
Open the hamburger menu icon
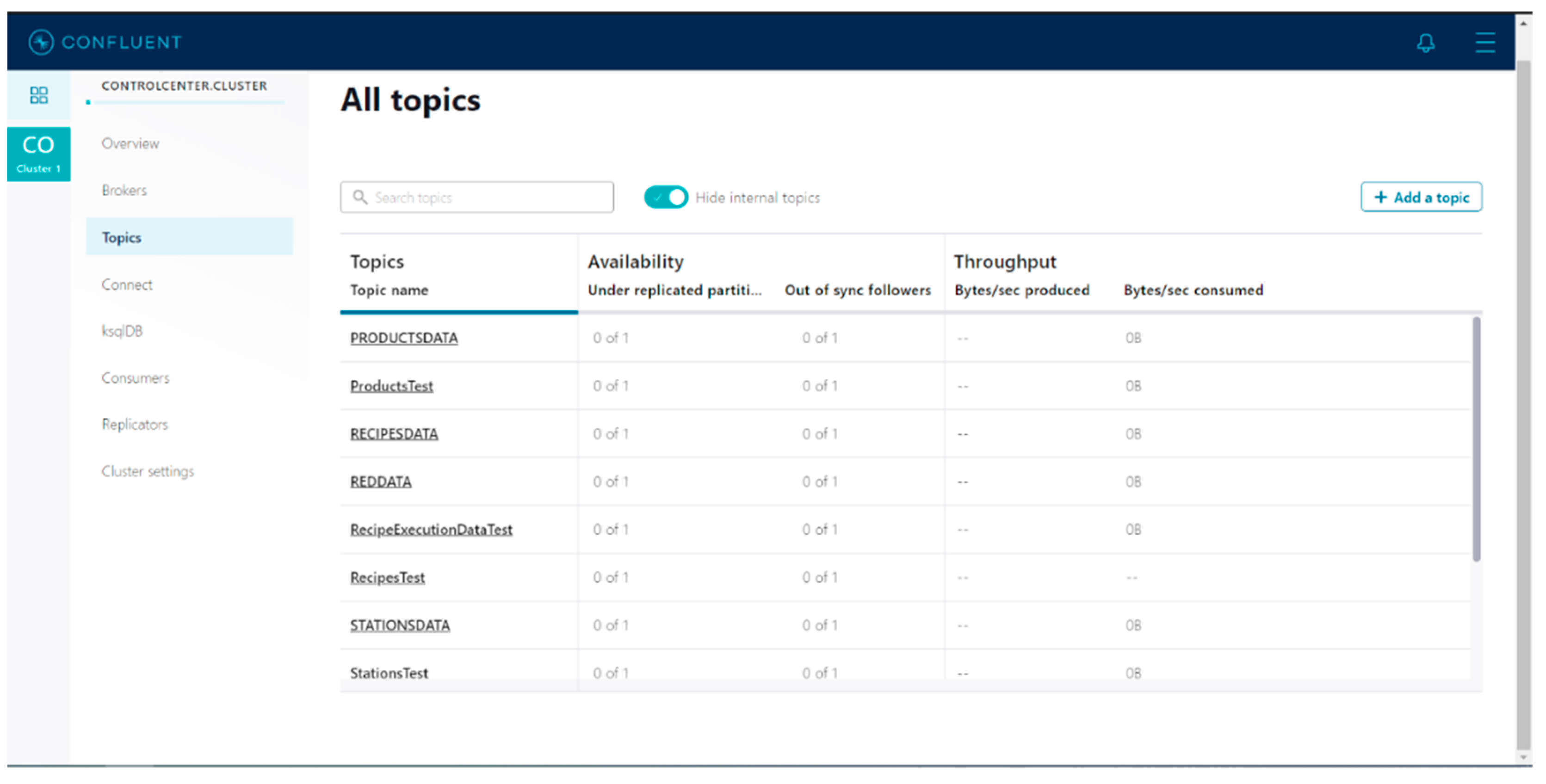tap(1485, 43)
